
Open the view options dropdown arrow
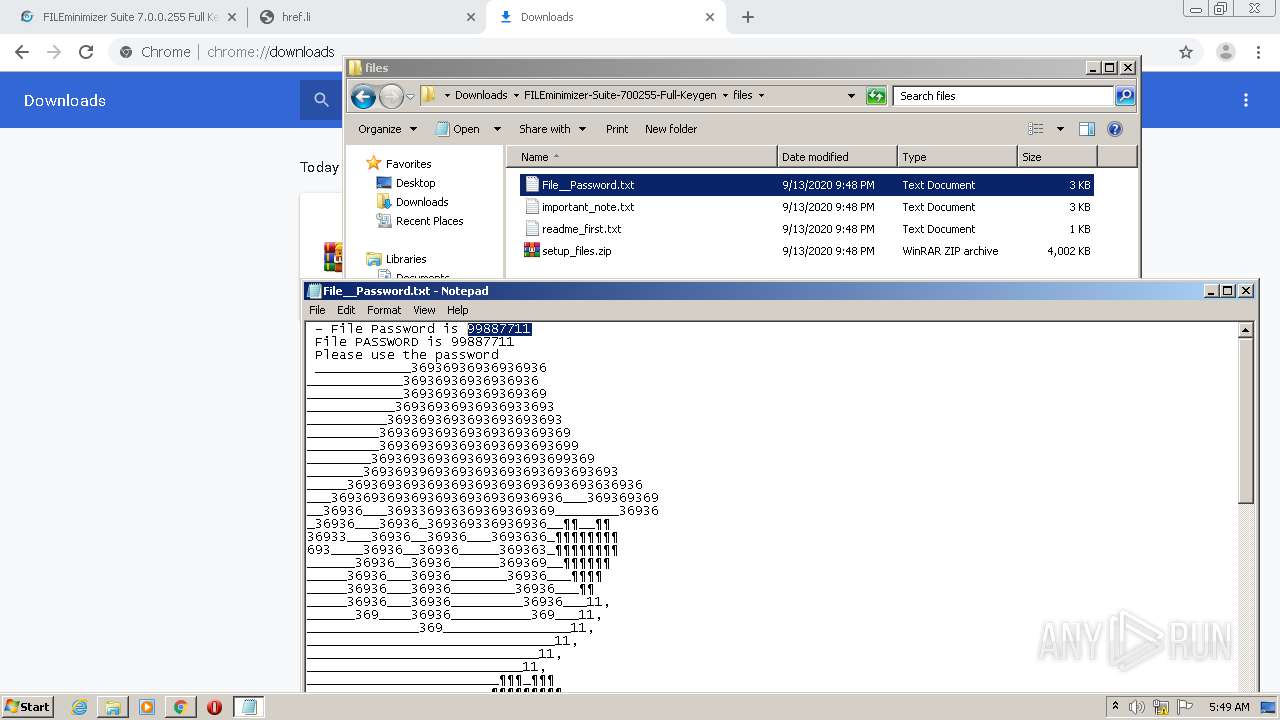[x=1060, y=129]
